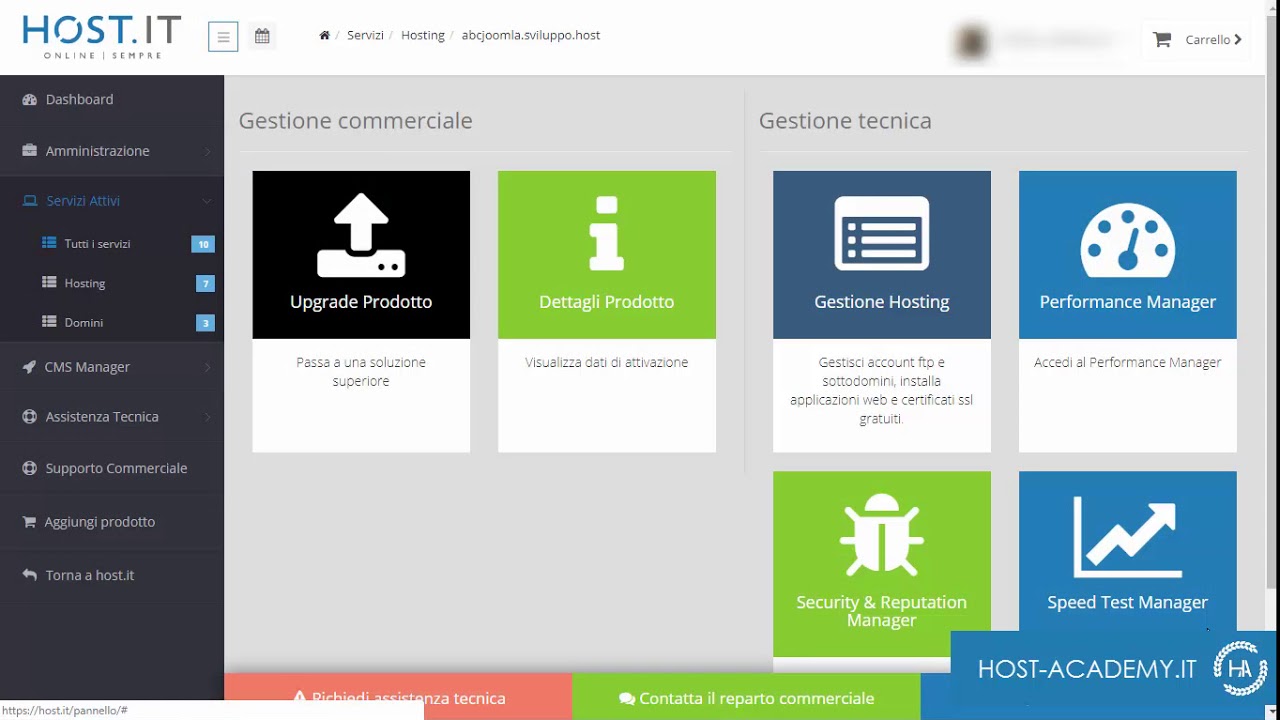Click the Dettagli Prodotto info icon
This screenshot has height=720, width=1280.
[606, 234]
